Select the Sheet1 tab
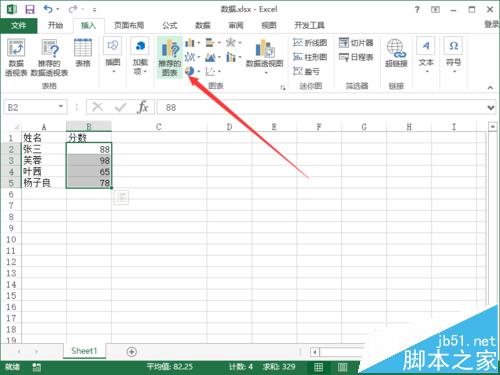The image size is (500, 375). (84, 351)
